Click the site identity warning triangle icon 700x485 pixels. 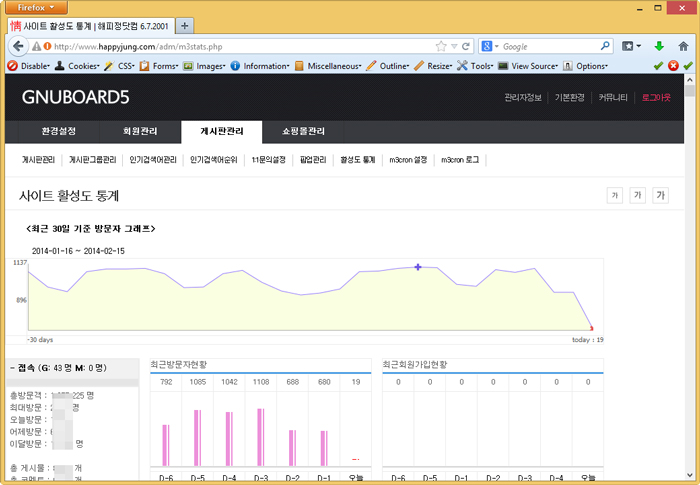(x=37, y=46)
